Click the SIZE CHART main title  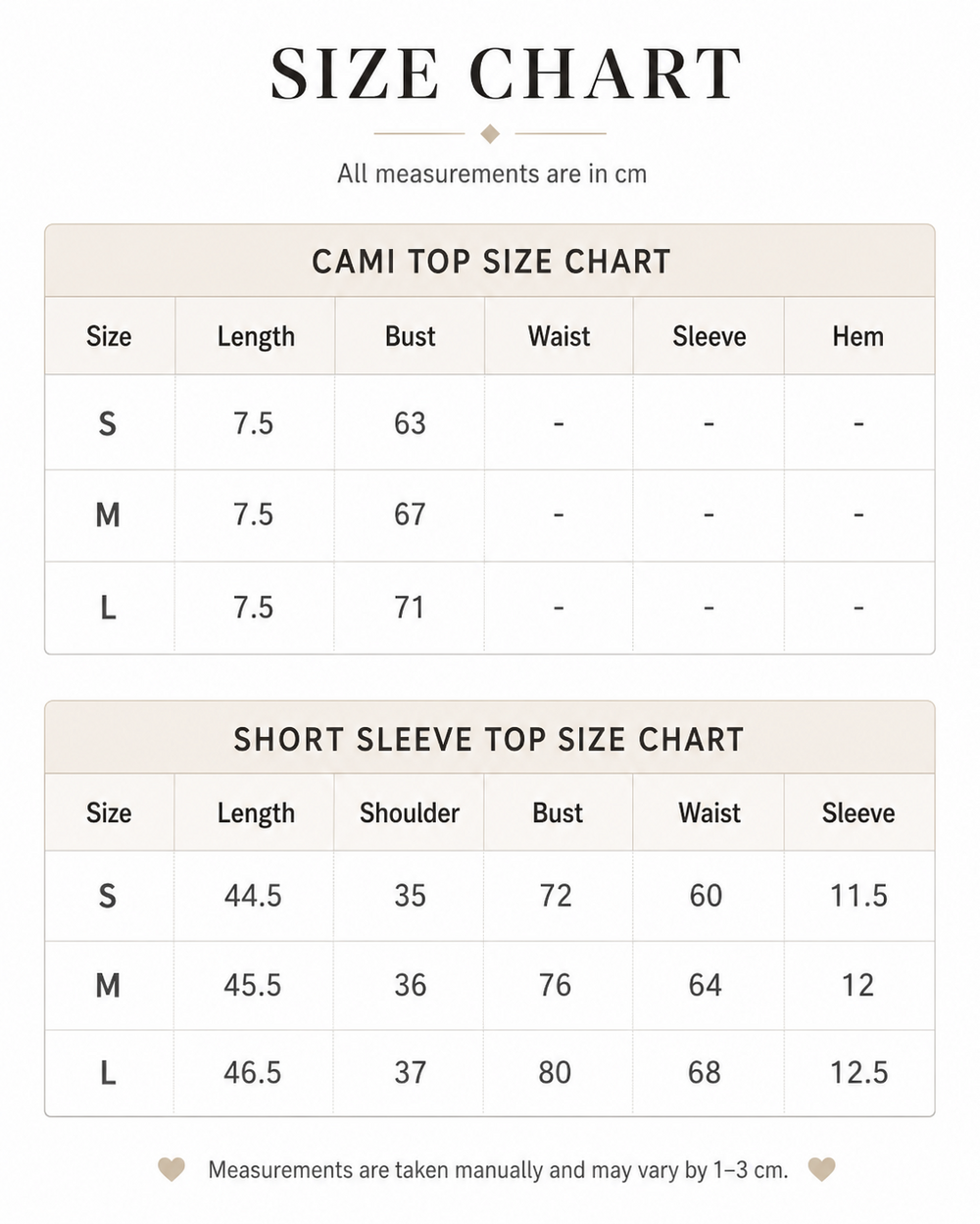505,74
